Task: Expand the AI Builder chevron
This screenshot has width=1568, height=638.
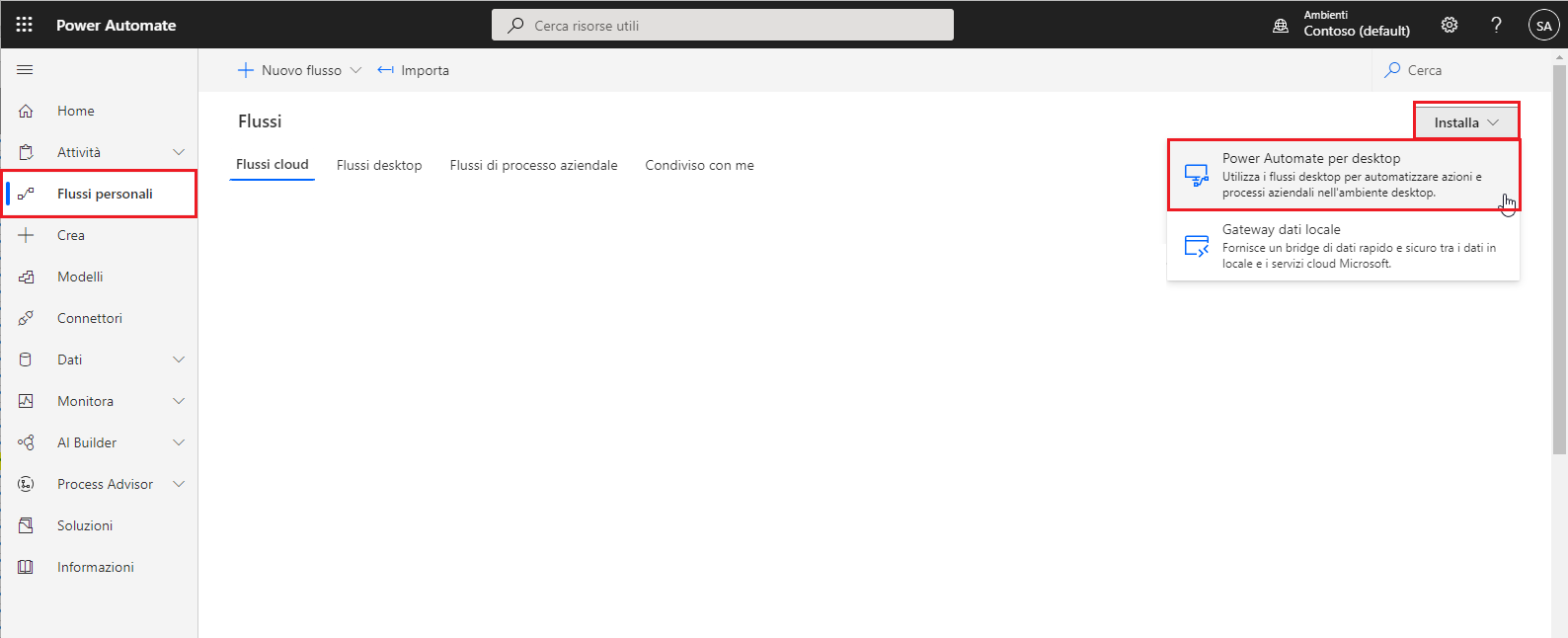Action: 179,442
